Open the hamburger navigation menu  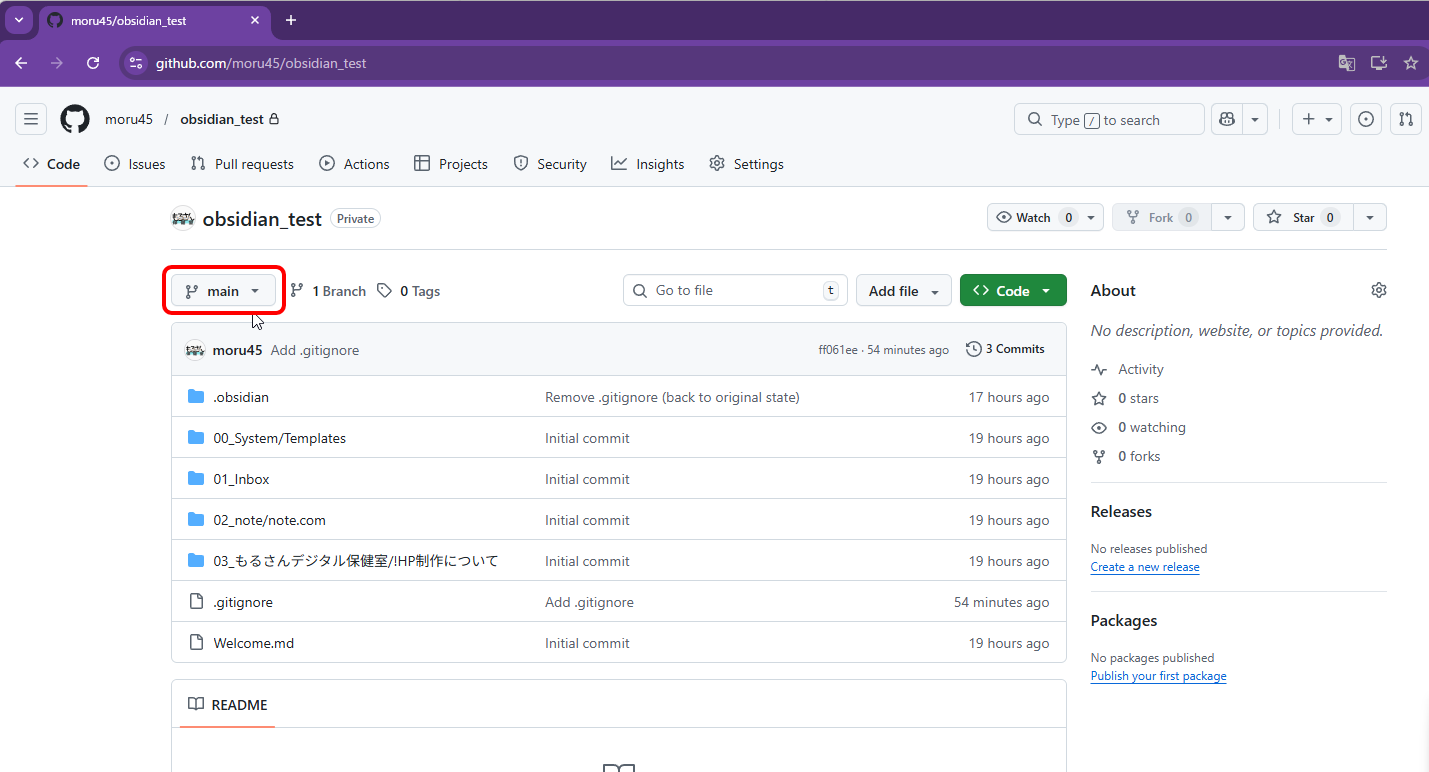click(31, 119)
